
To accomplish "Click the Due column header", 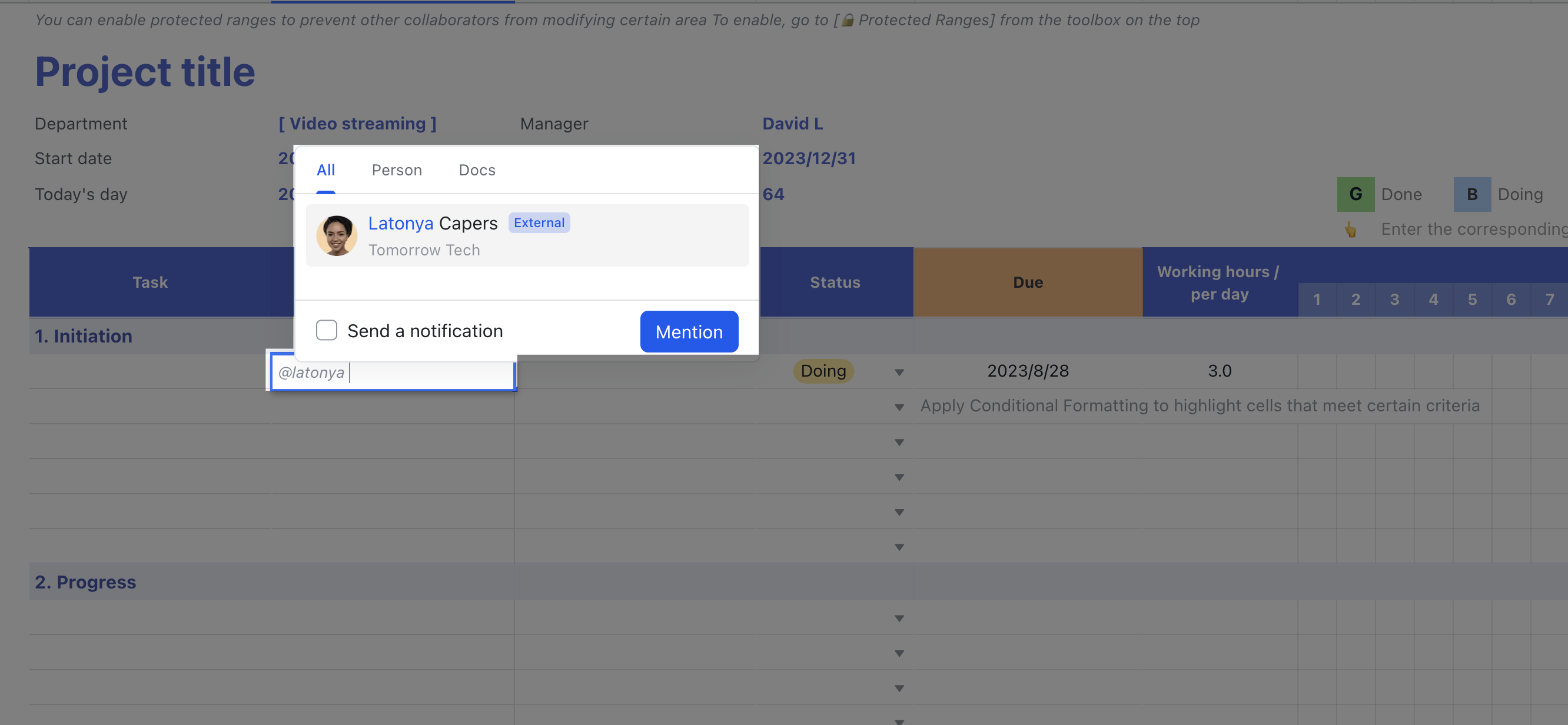I will point(1028,282).
